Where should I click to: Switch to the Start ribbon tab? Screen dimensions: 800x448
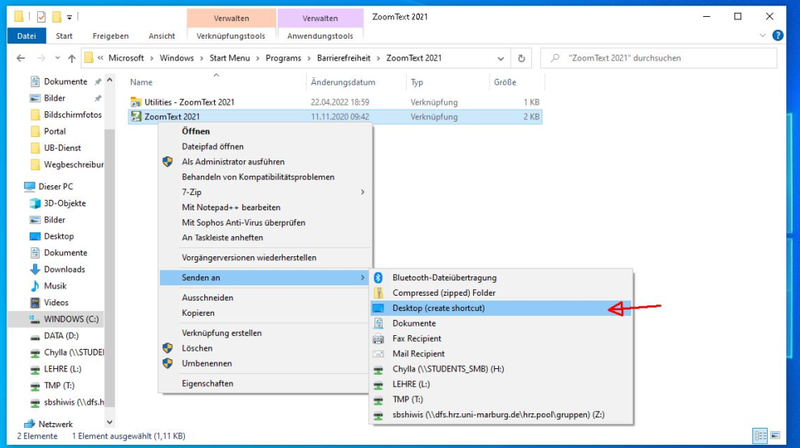[64, 36]
